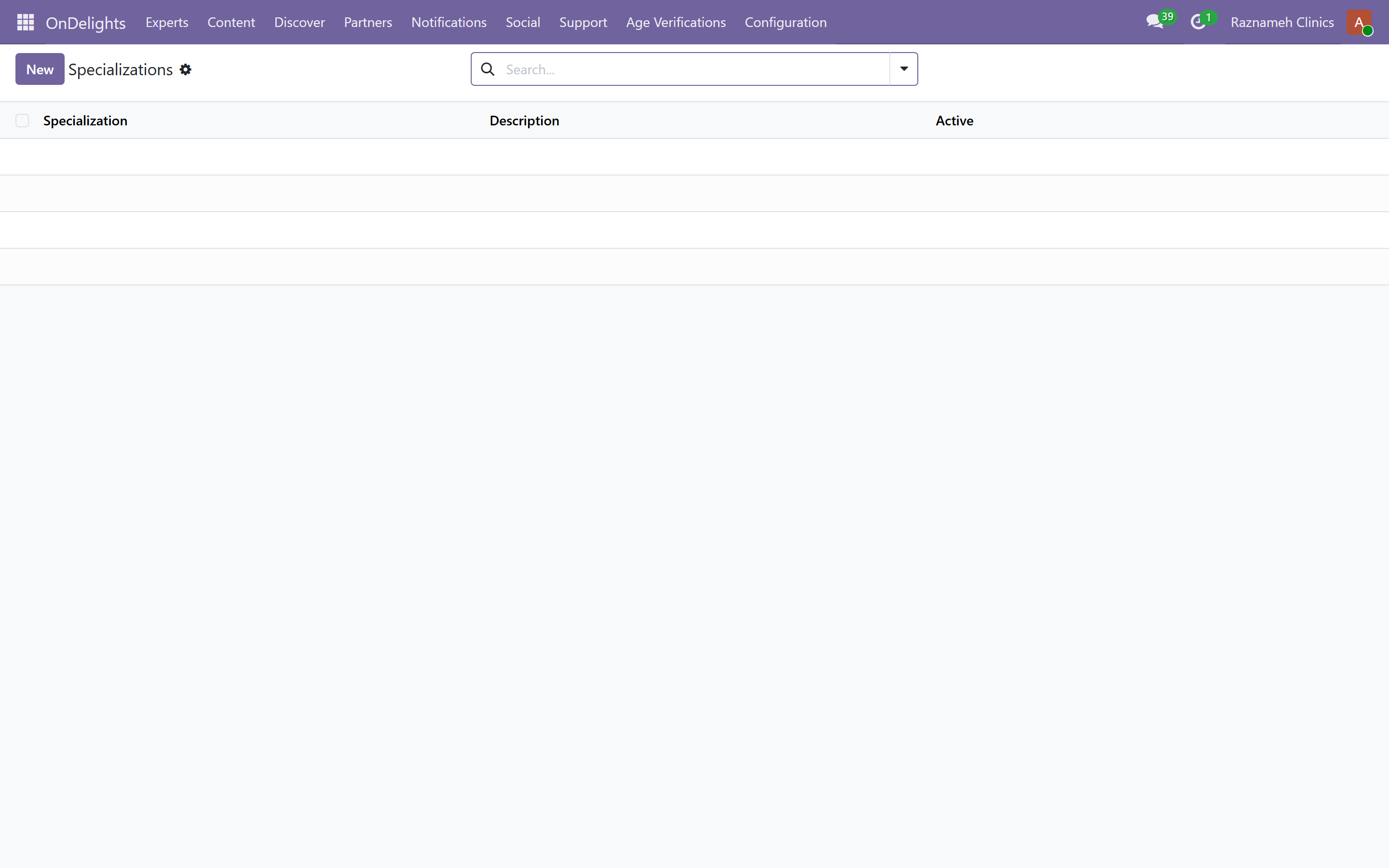The image size is (1389, 868).
Task: Open the chat messages icon with 39 badge
Action: (1159, 22)
